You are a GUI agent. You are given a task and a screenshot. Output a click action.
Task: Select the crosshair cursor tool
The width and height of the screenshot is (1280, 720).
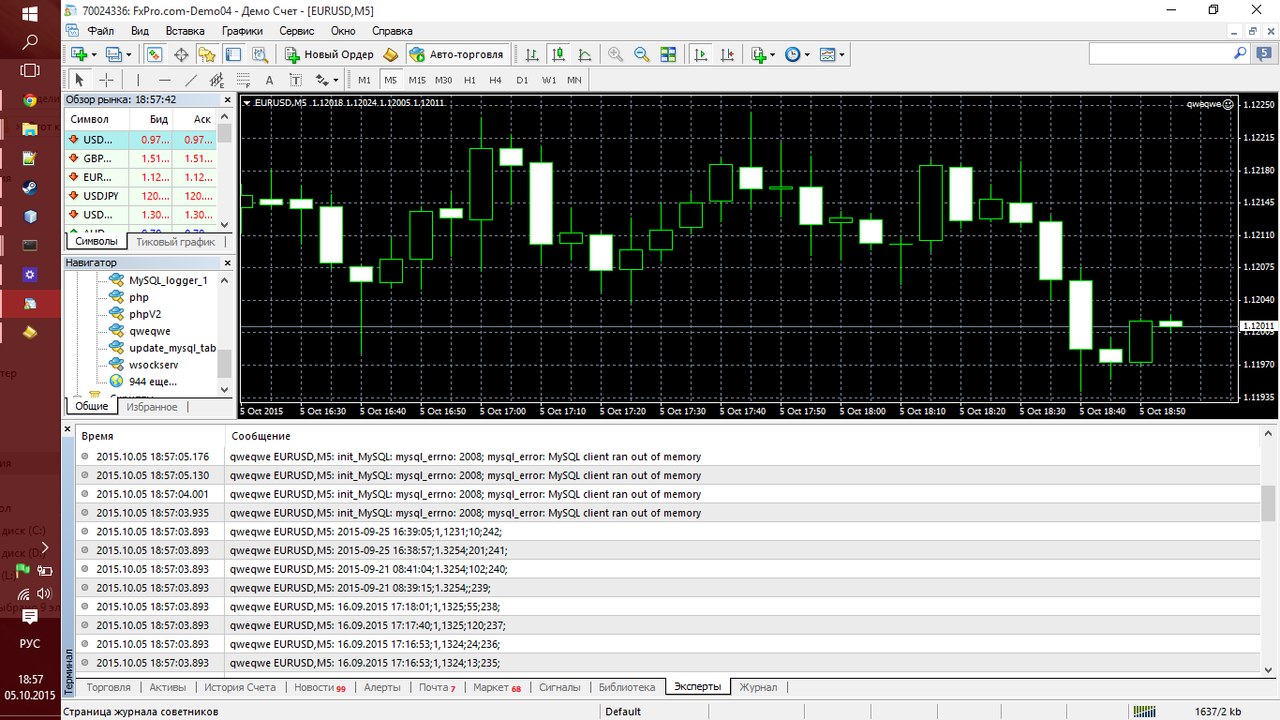[x=106, y=80]
